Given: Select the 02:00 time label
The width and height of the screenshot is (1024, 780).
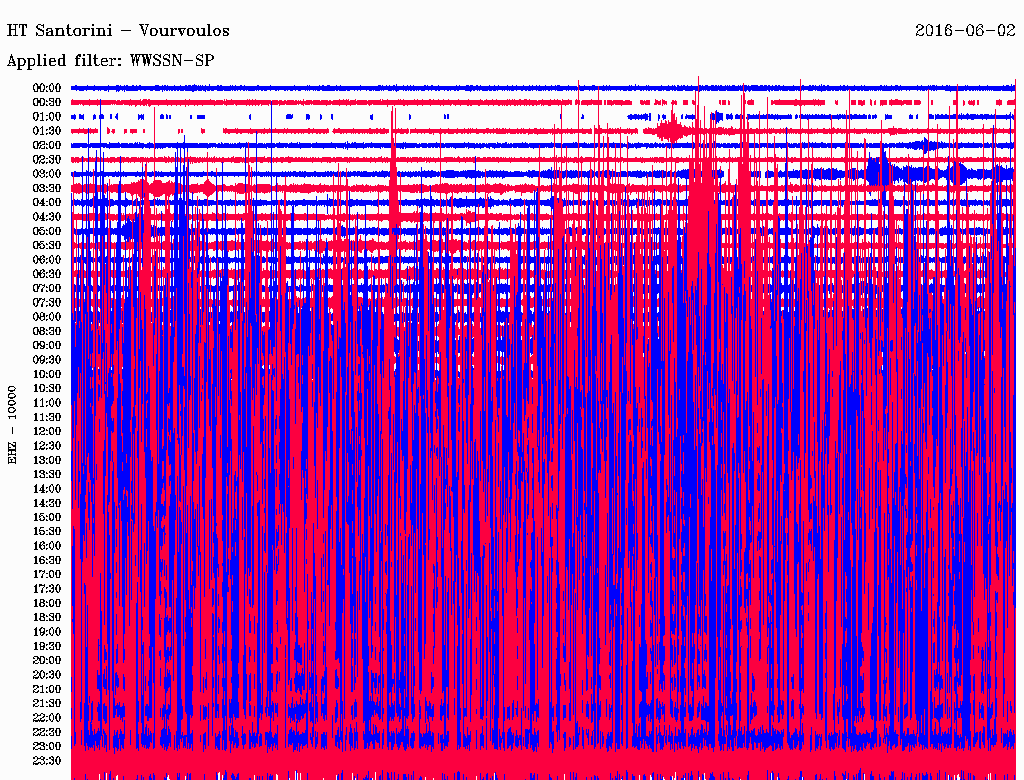Looking at the screenshot, I should tap(47, 145).
